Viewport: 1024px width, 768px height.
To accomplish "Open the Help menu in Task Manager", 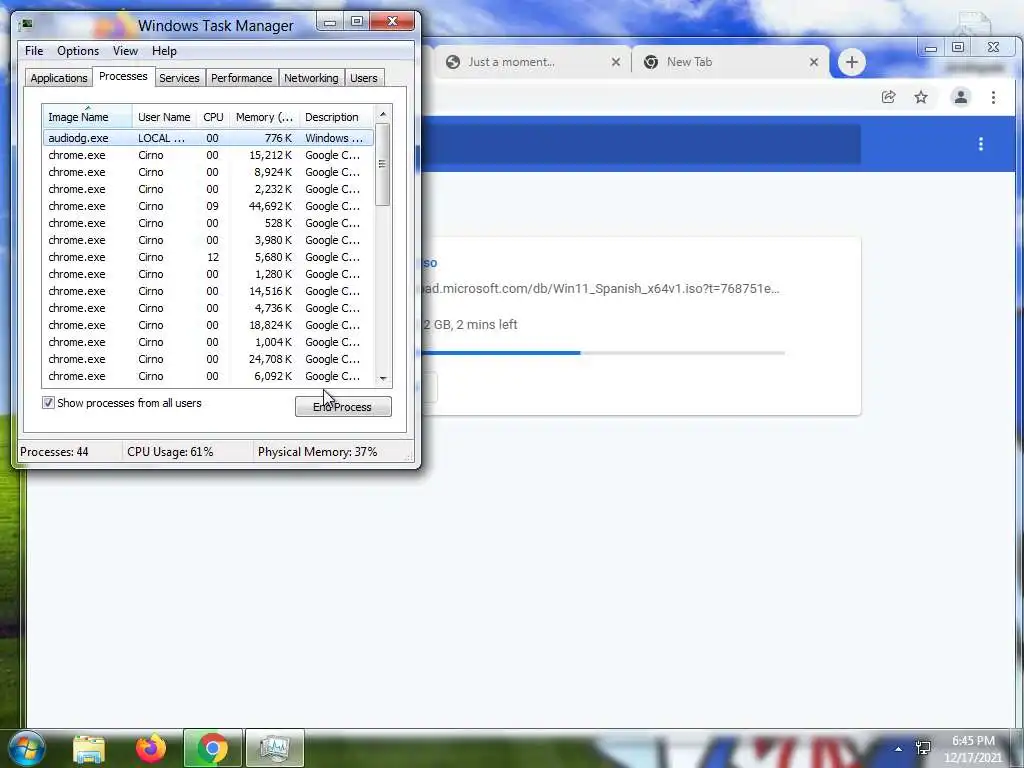I will point(164,51).
